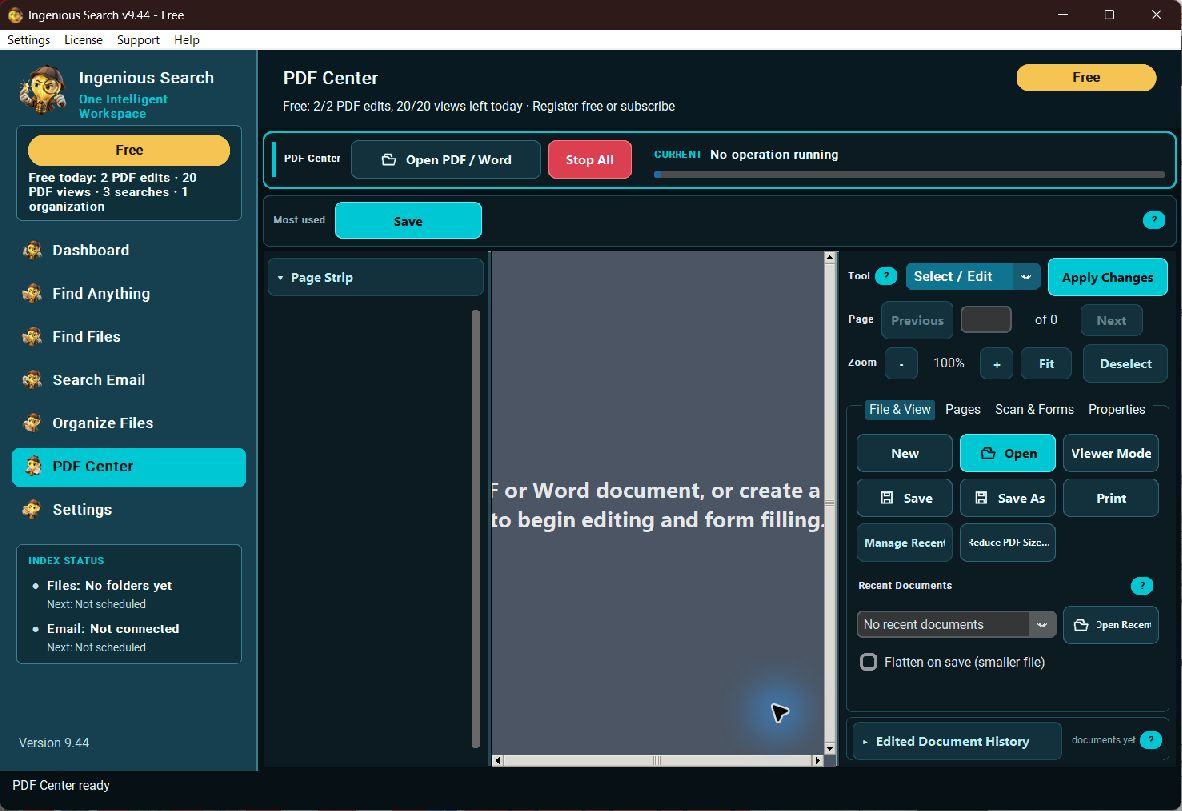This screenshot has width=1182, height=811.
Task: Click the help icon next to Tool label
Action: [886, 276]
